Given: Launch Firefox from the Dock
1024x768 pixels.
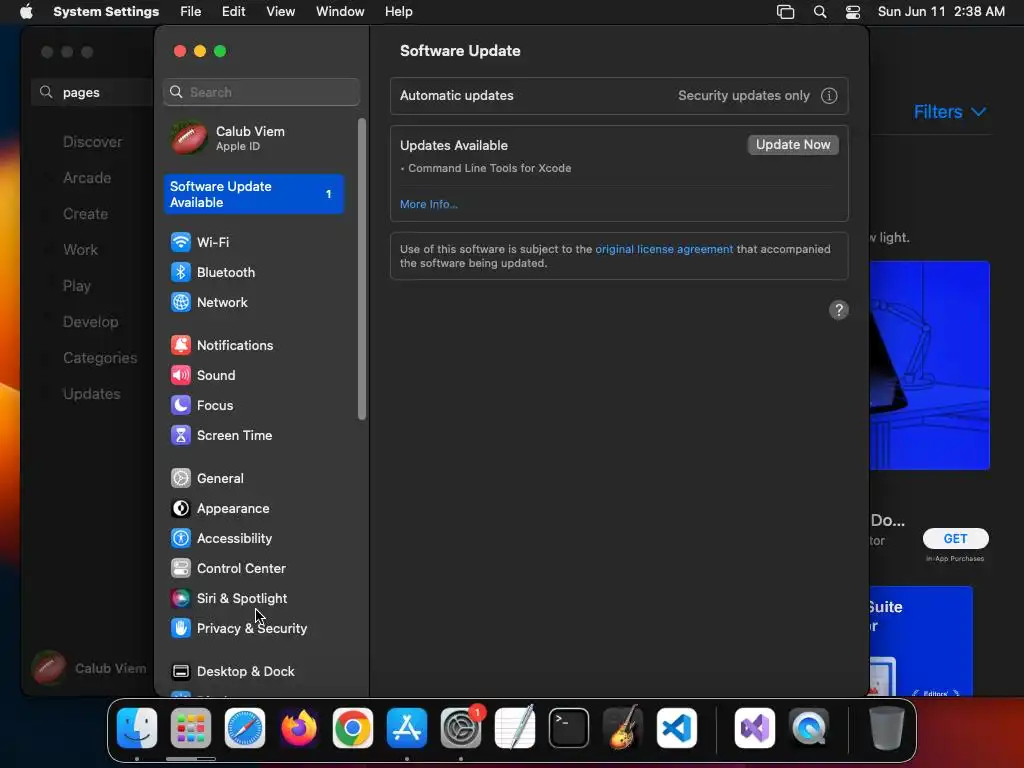Looking at the screenshot, I should [298, 728].
